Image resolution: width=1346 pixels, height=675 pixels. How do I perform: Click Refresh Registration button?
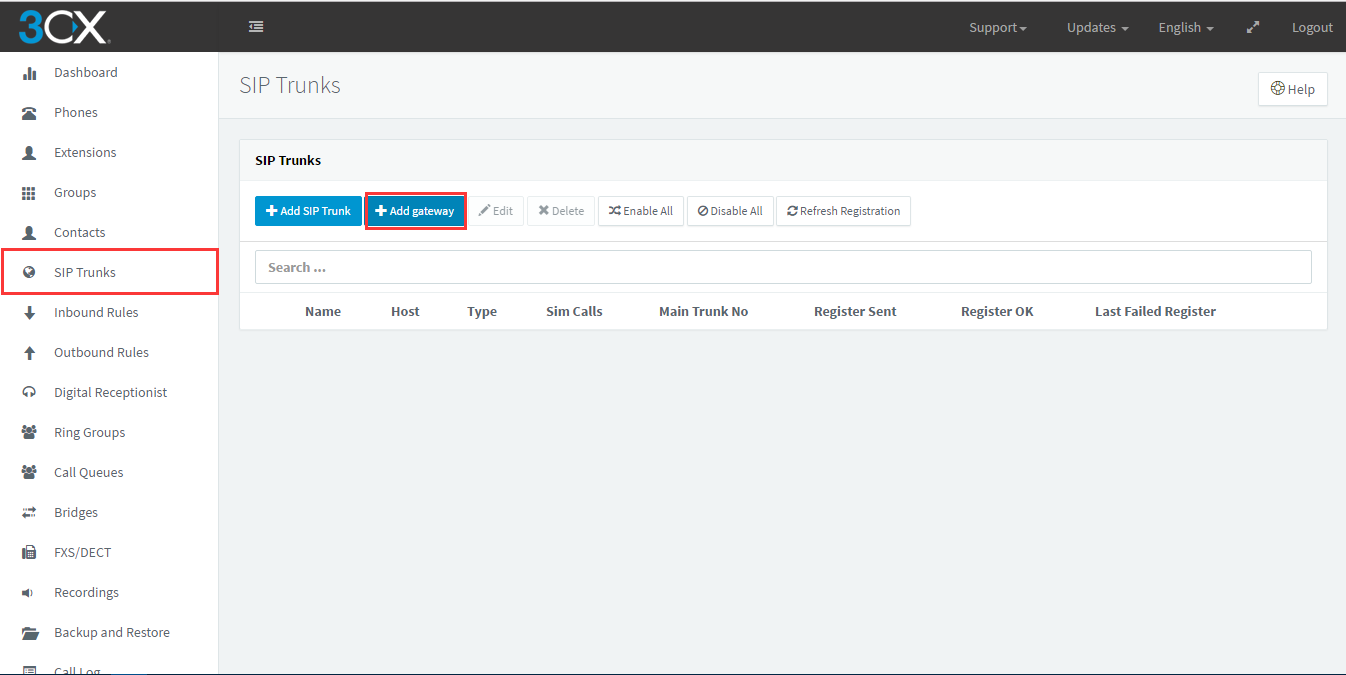point(843,211)
